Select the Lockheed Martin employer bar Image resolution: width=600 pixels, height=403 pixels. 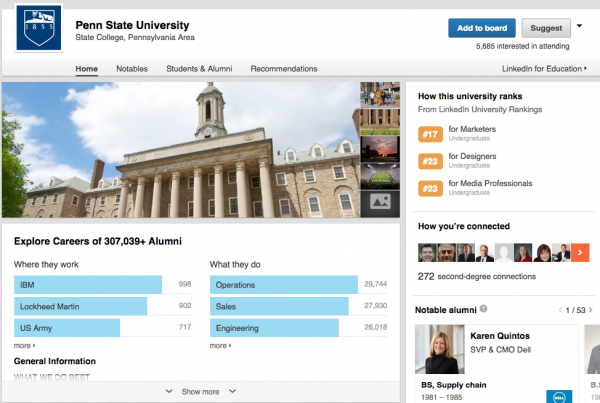coord(80,306)
